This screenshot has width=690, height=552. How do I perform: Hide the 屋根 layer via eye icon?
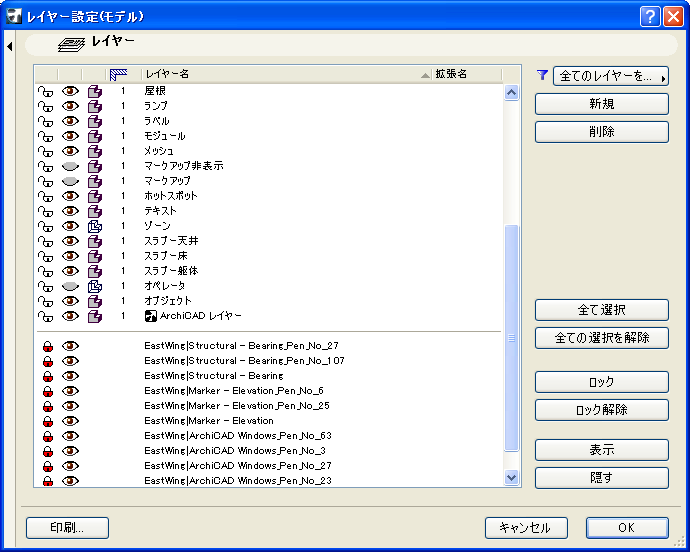click(x=70, y=91)
